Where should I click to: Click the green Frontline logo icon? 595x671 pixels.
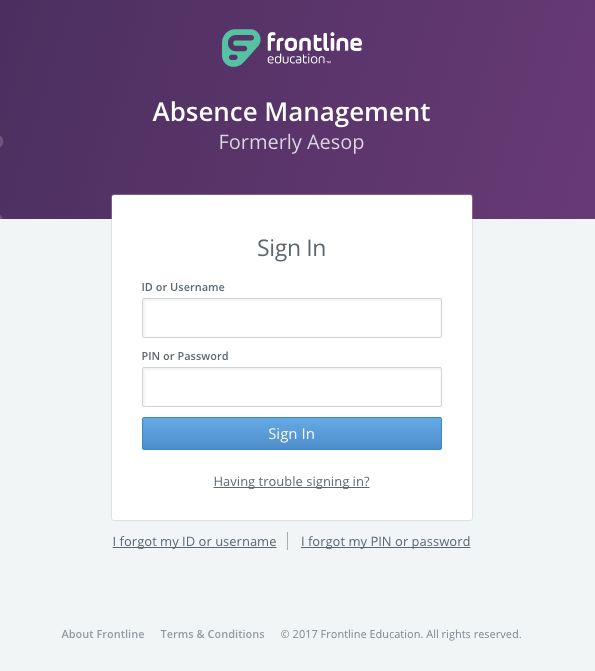pos(241,48)
